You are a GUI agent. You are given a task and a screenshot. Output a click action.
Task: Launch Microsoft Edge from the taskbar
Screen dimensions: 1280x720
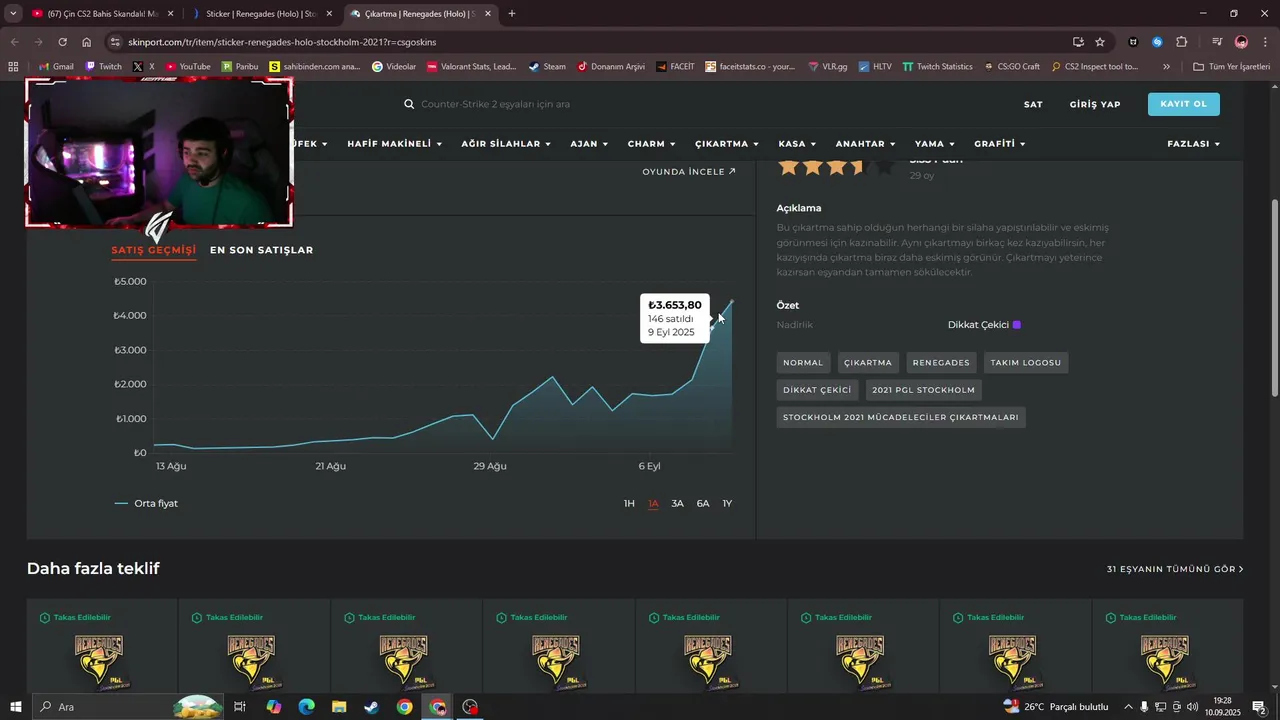pos(306,707)
